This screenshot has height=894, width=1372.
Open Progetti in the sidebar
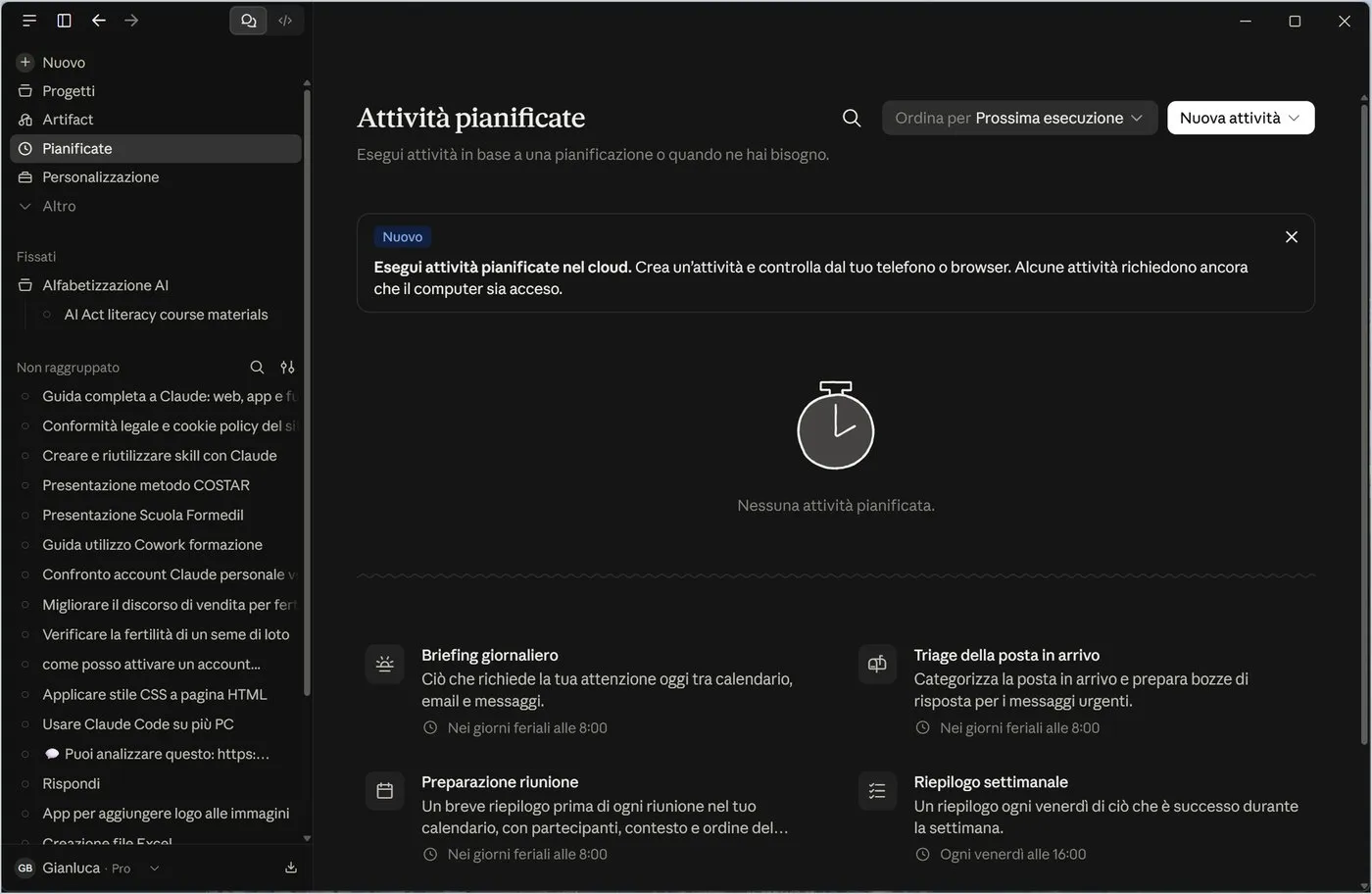[x=156, y=90]
